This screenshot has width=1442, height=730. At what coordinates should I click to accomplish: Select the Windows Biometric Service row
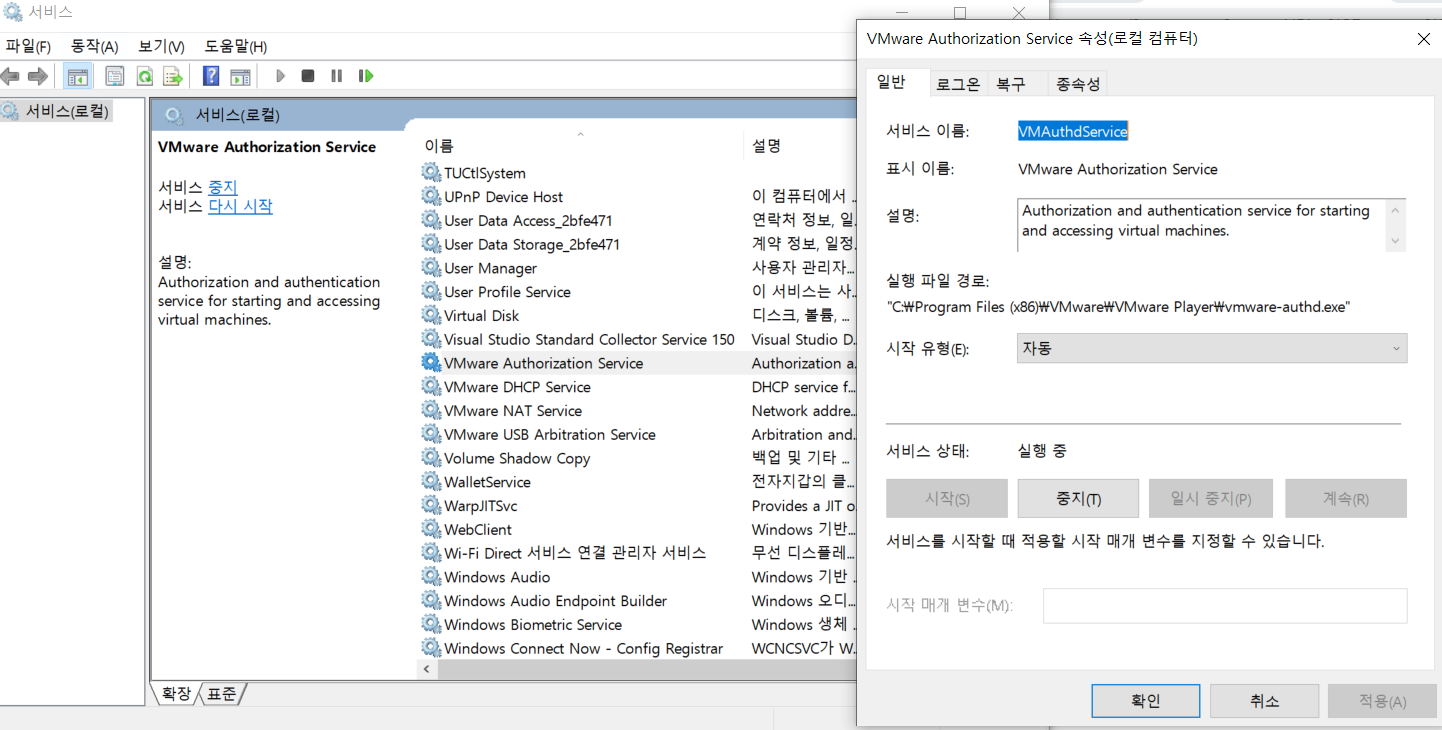click(x=637, y=624)
